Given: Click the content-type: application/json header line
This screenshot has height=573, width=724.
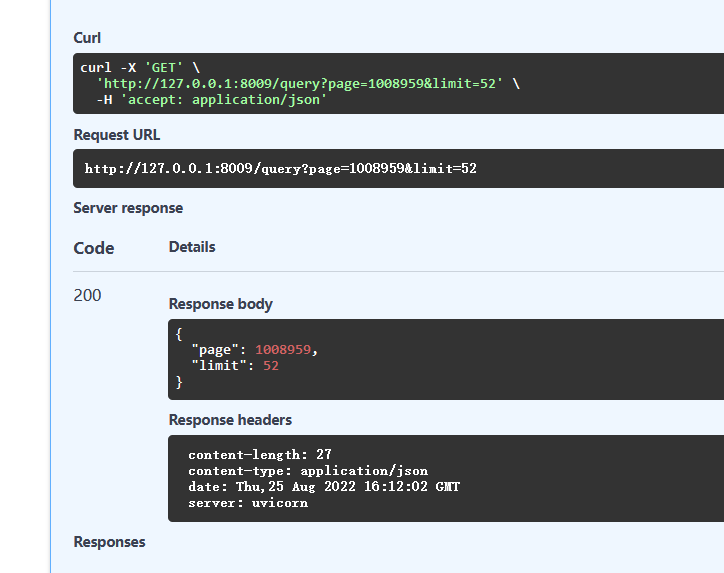Looking at the screenshot, I should coord(308,471).
